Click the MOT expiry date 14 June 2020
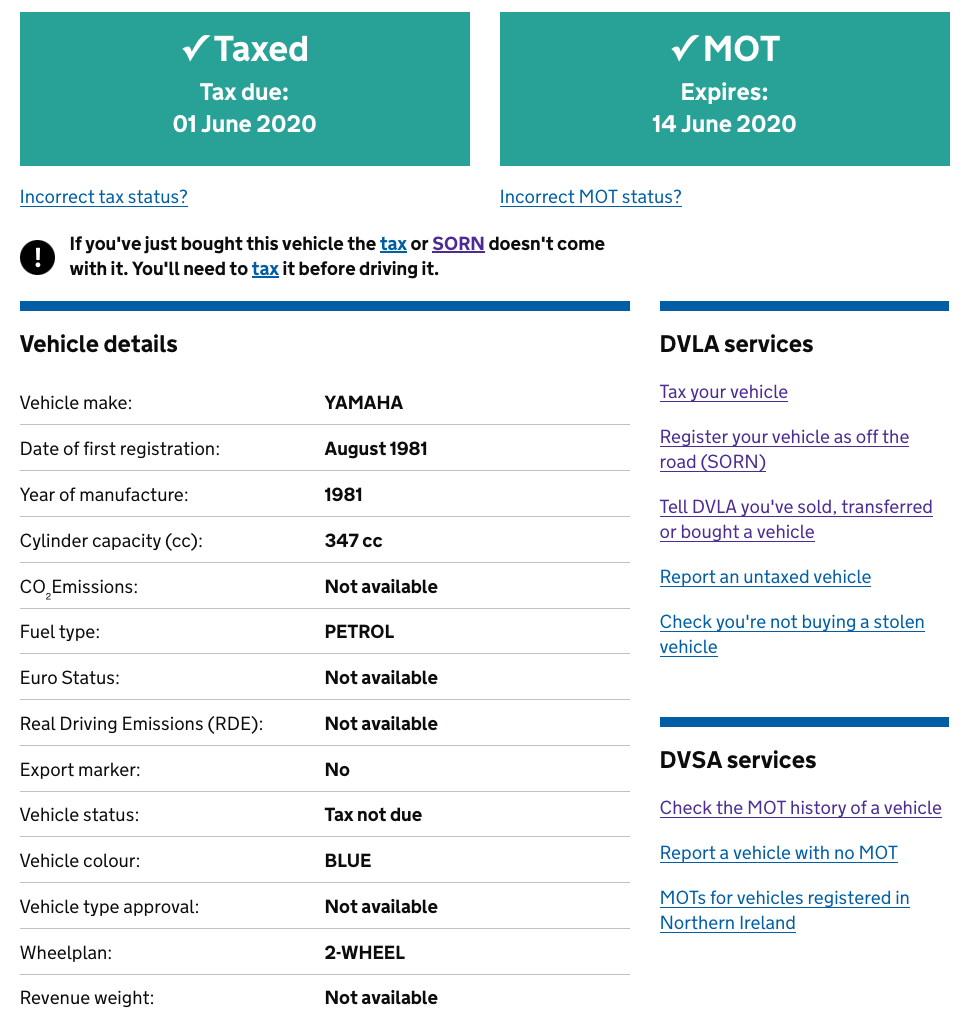 pos(724,124)
